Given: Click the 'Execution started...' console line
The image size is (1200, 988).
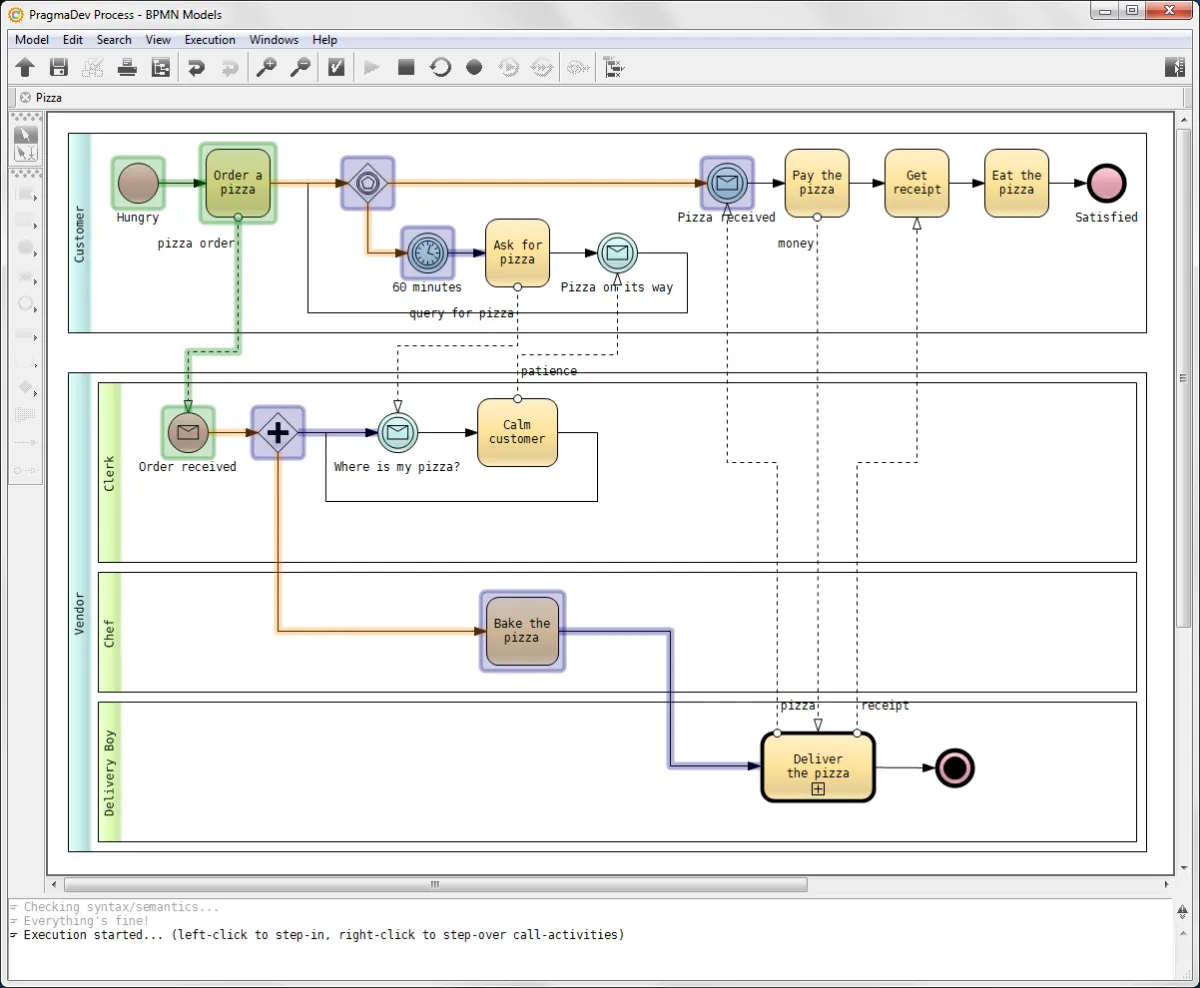Looking at the screenshot, I should pyautogui.click(x=323, y=935).
